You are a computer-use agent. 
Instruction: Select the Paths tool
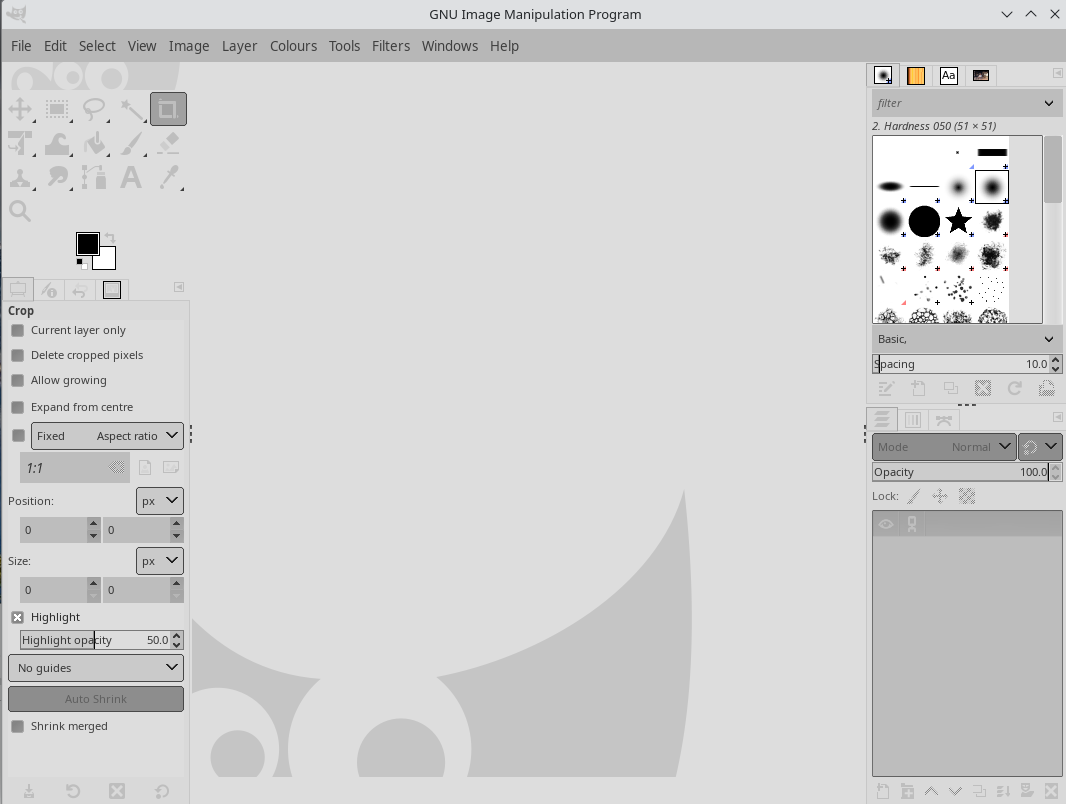94,178
